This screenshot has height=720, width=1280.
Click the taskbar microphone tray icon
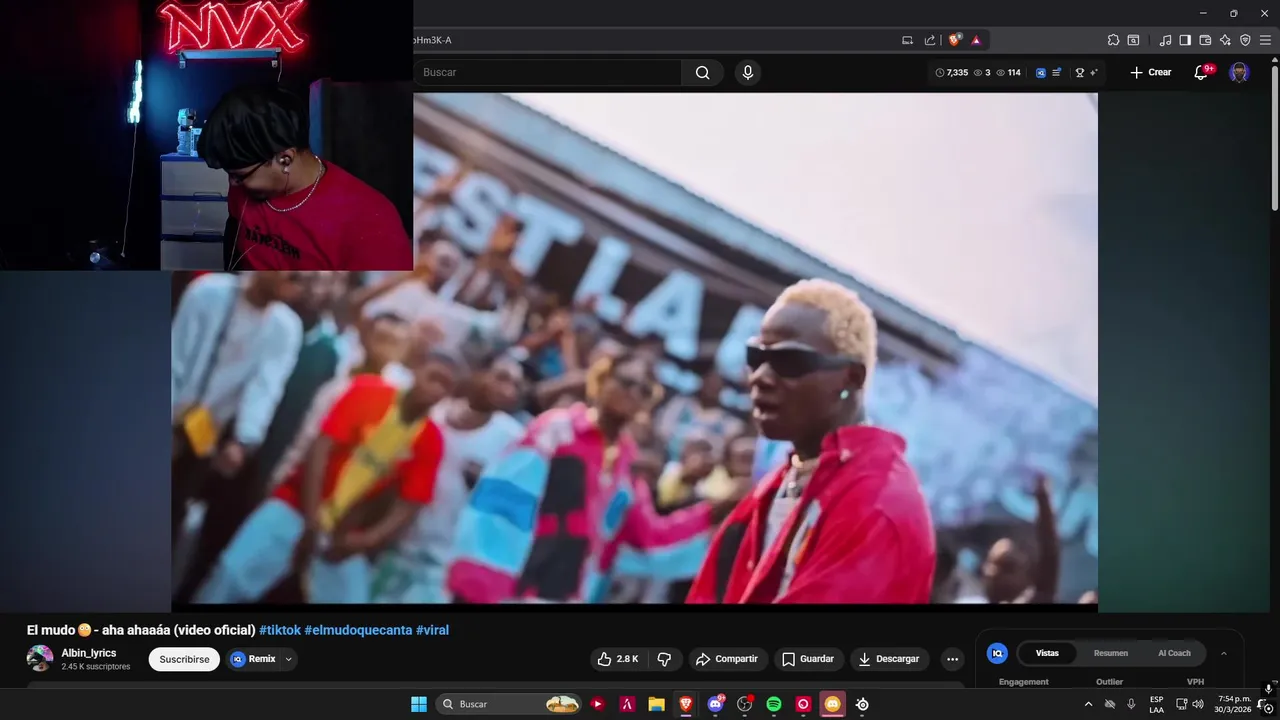(x=1131, y=704)
